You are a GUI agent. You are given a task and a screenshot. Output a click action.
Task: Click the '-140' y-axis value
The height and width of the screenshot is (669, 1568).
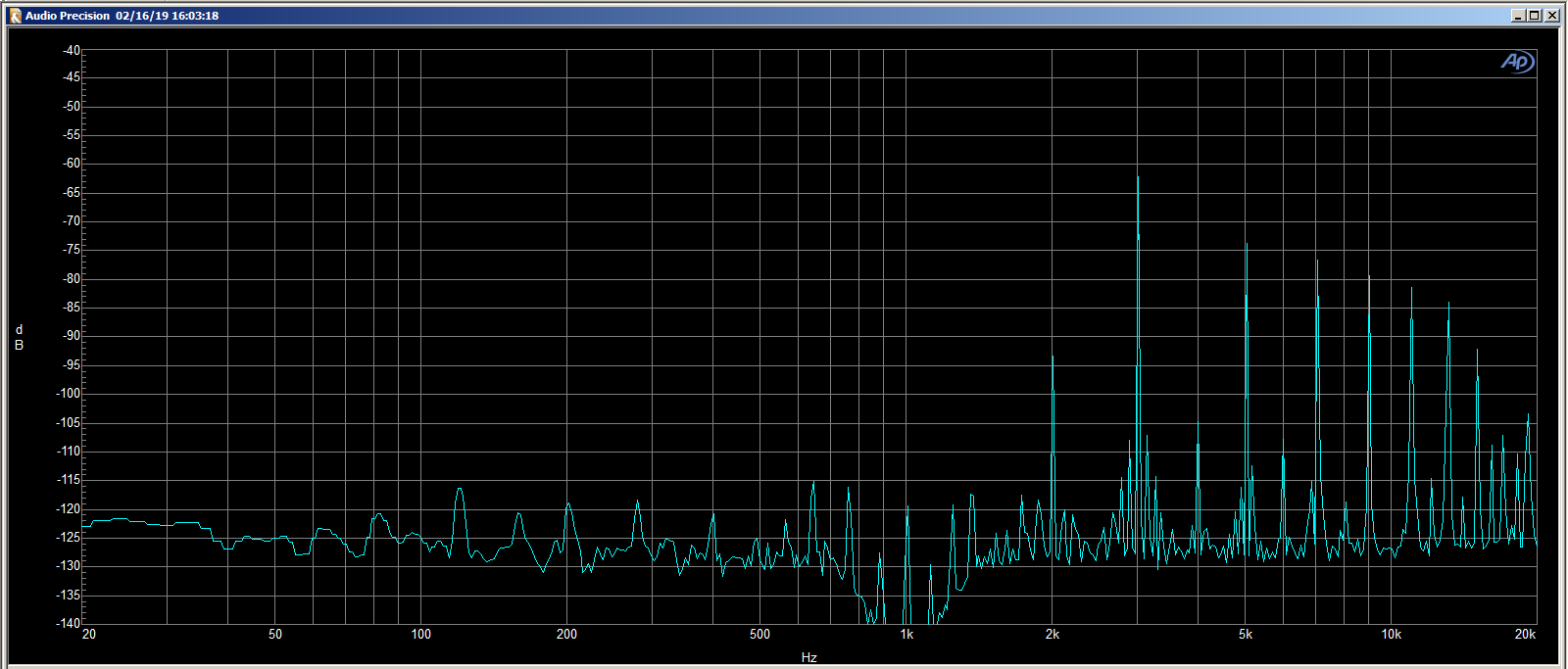[69, 623]
